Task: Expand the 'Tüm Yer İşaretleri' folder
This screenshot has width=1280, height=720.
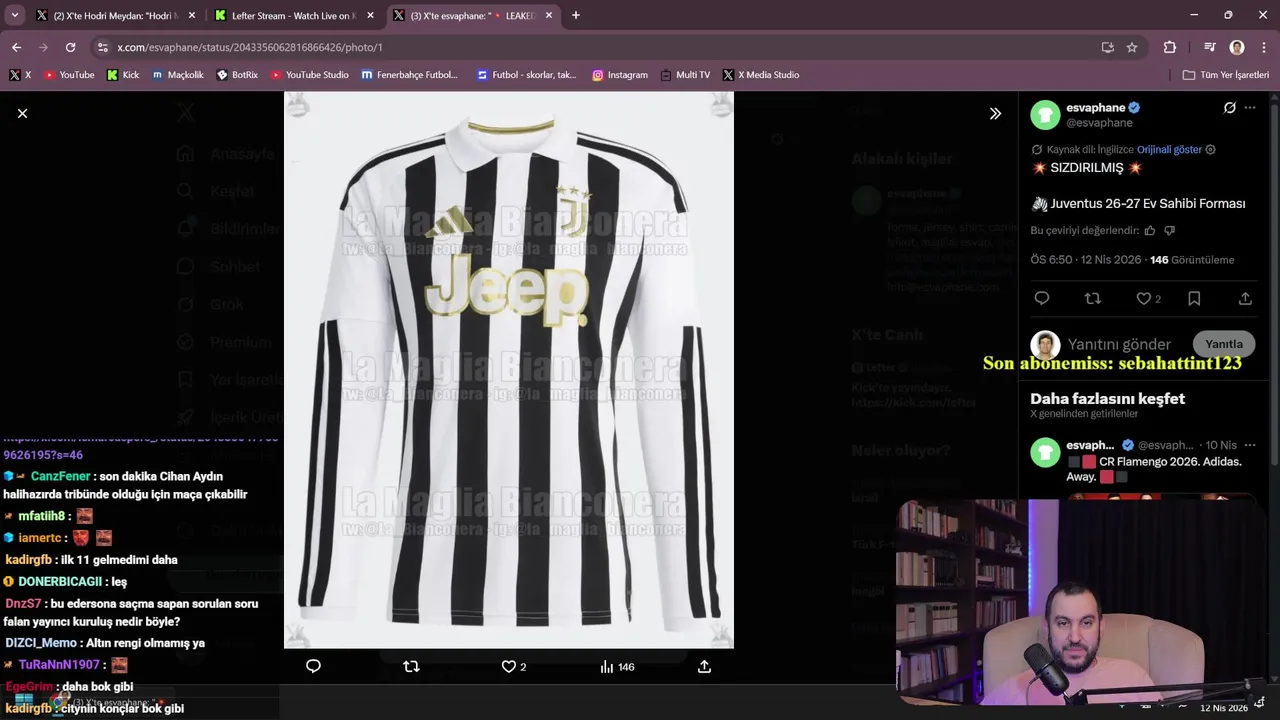Action: (1225, 75)
